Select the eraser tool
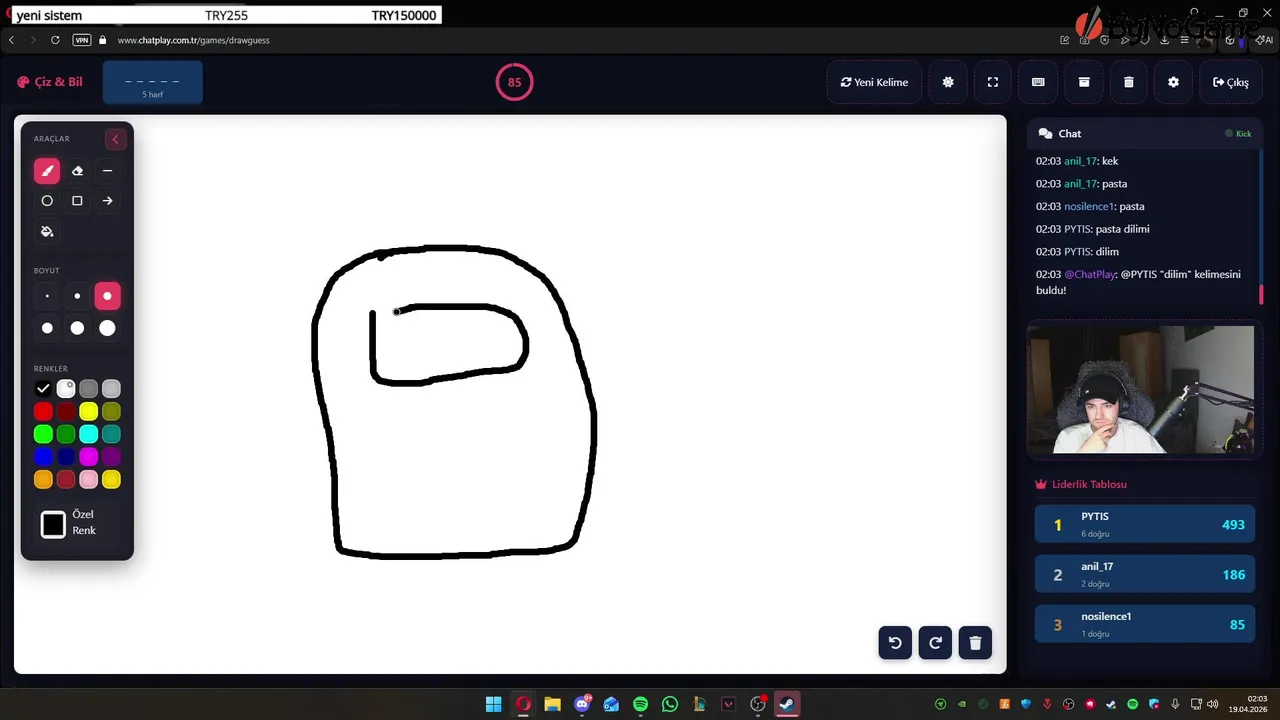The height and width of the screenshot is (720, 1280). click(x=77, y=171)
